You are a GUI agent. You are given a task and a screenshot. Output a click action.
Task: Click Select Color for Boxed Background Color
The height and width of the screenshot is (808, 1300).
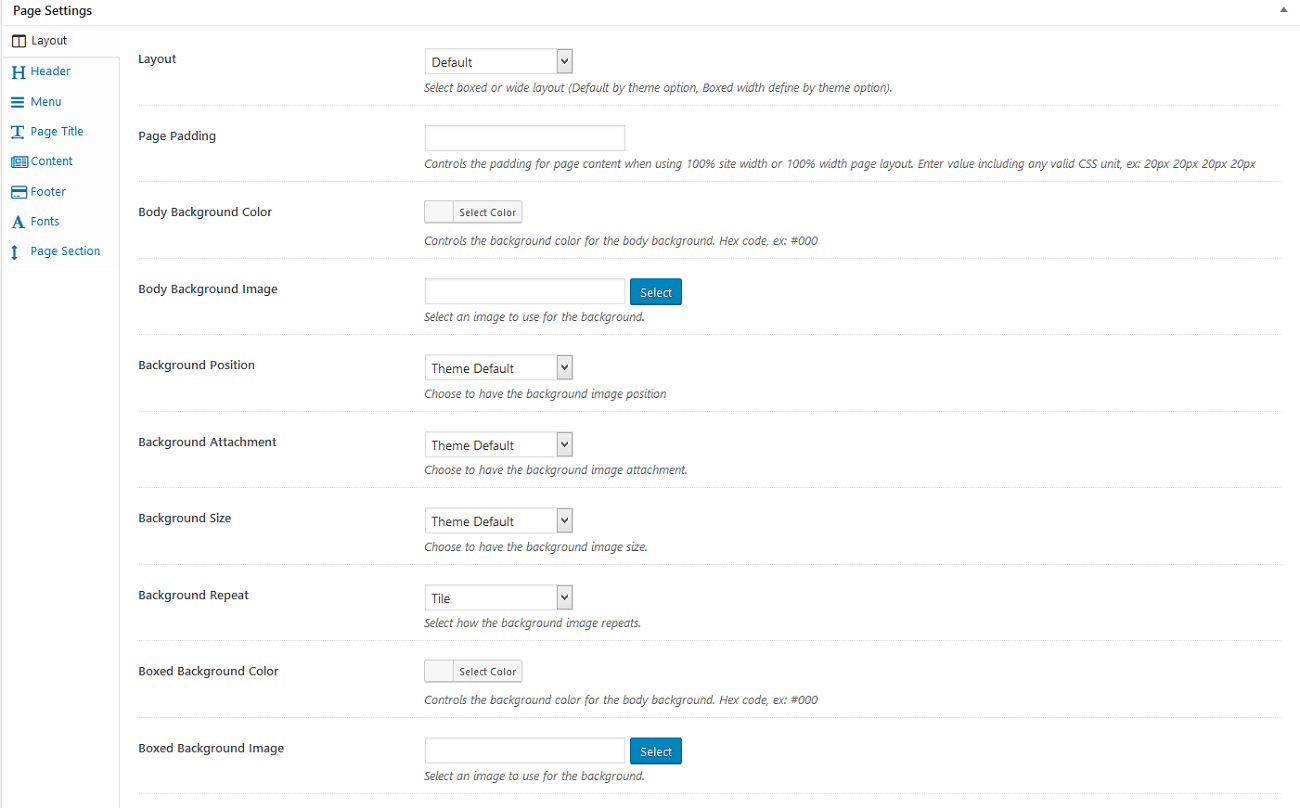488,672
